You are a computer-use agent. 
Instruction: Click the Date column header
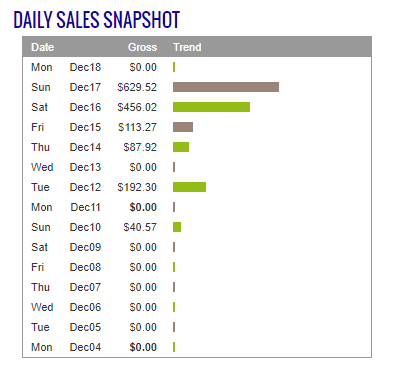point(42,47)
